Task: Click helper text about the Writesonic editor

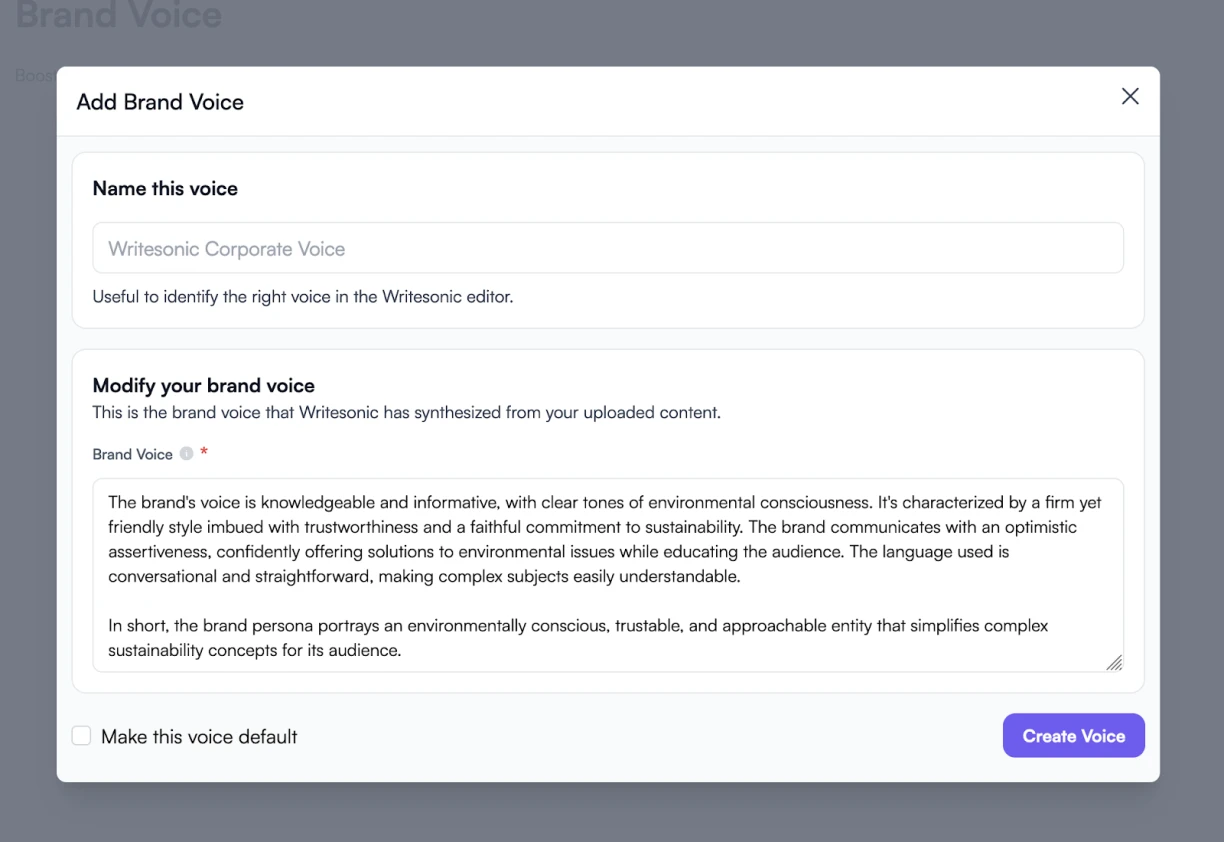Action: coord(302,296)
